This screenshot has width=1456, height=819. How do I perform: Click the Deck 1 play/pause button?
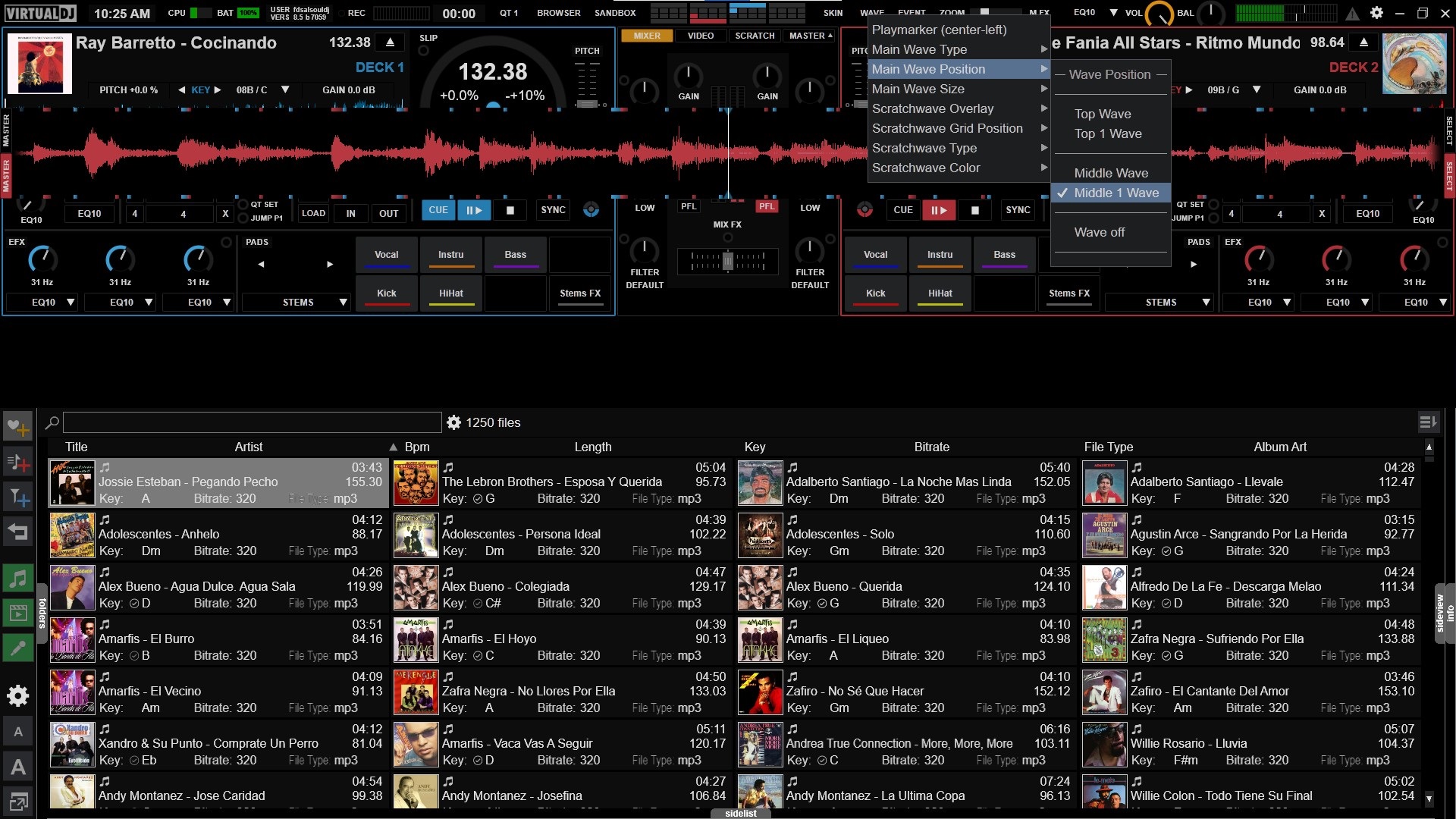[x=474, y=210]
